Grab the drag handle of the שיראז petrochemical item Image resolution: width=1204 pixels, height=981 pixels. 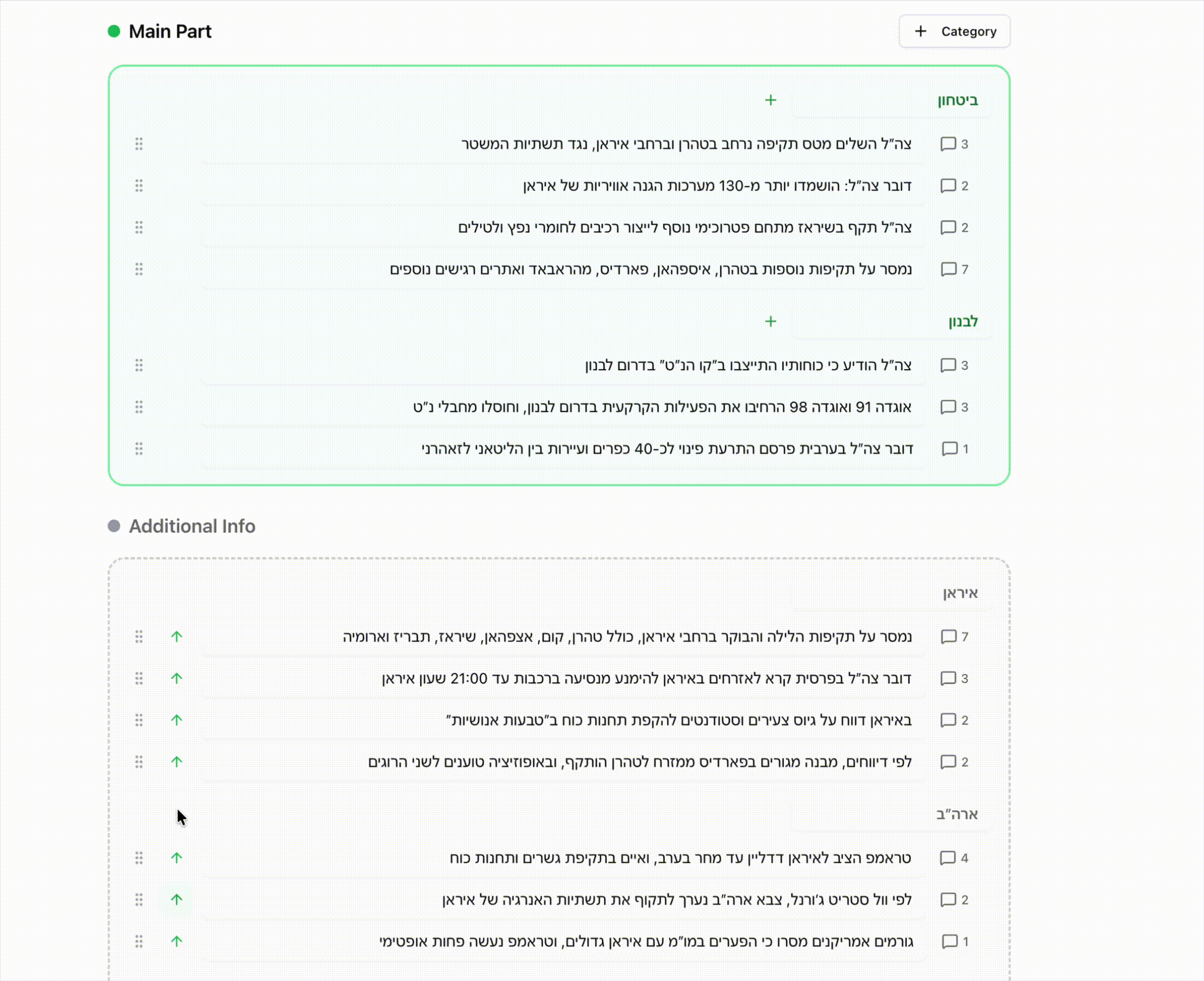[x=139, y=228]
